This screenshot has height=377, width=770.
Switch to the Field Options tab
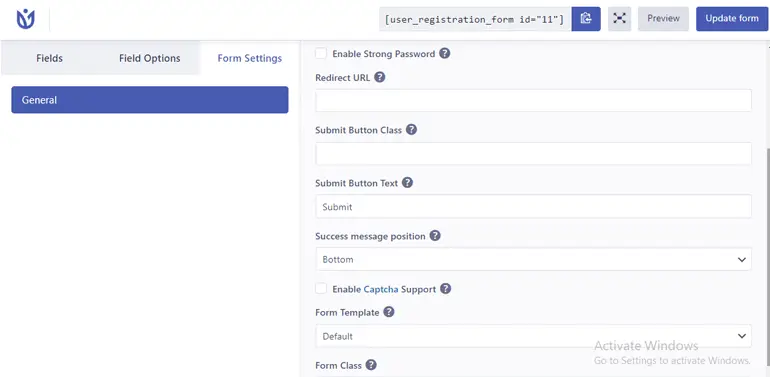[149, 58]
